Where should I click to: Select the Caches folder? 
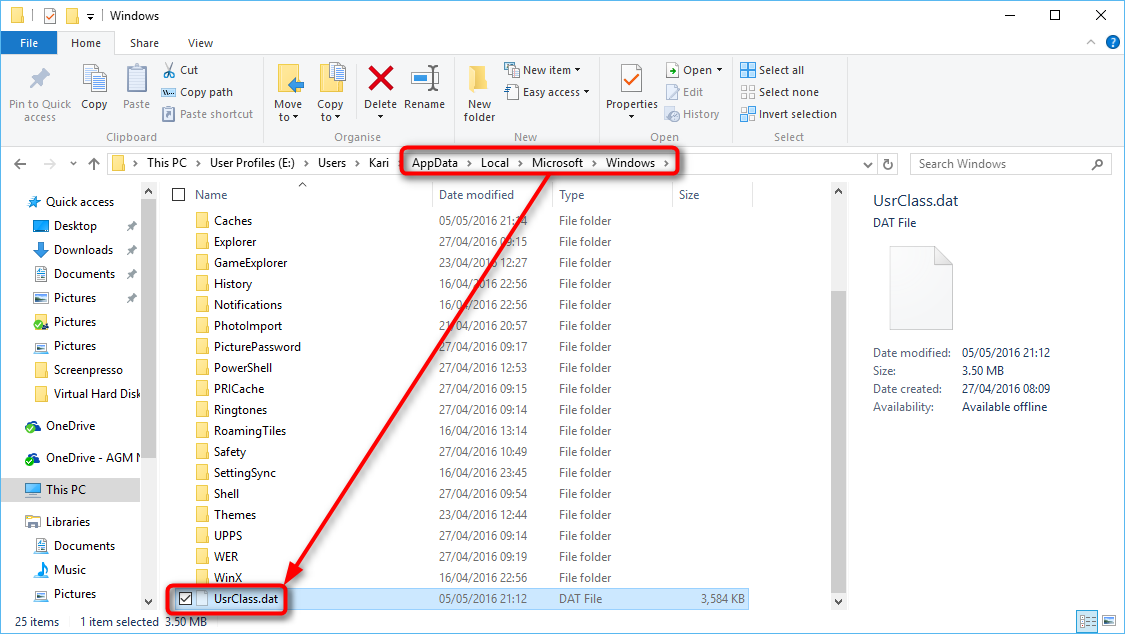[232, 221]
